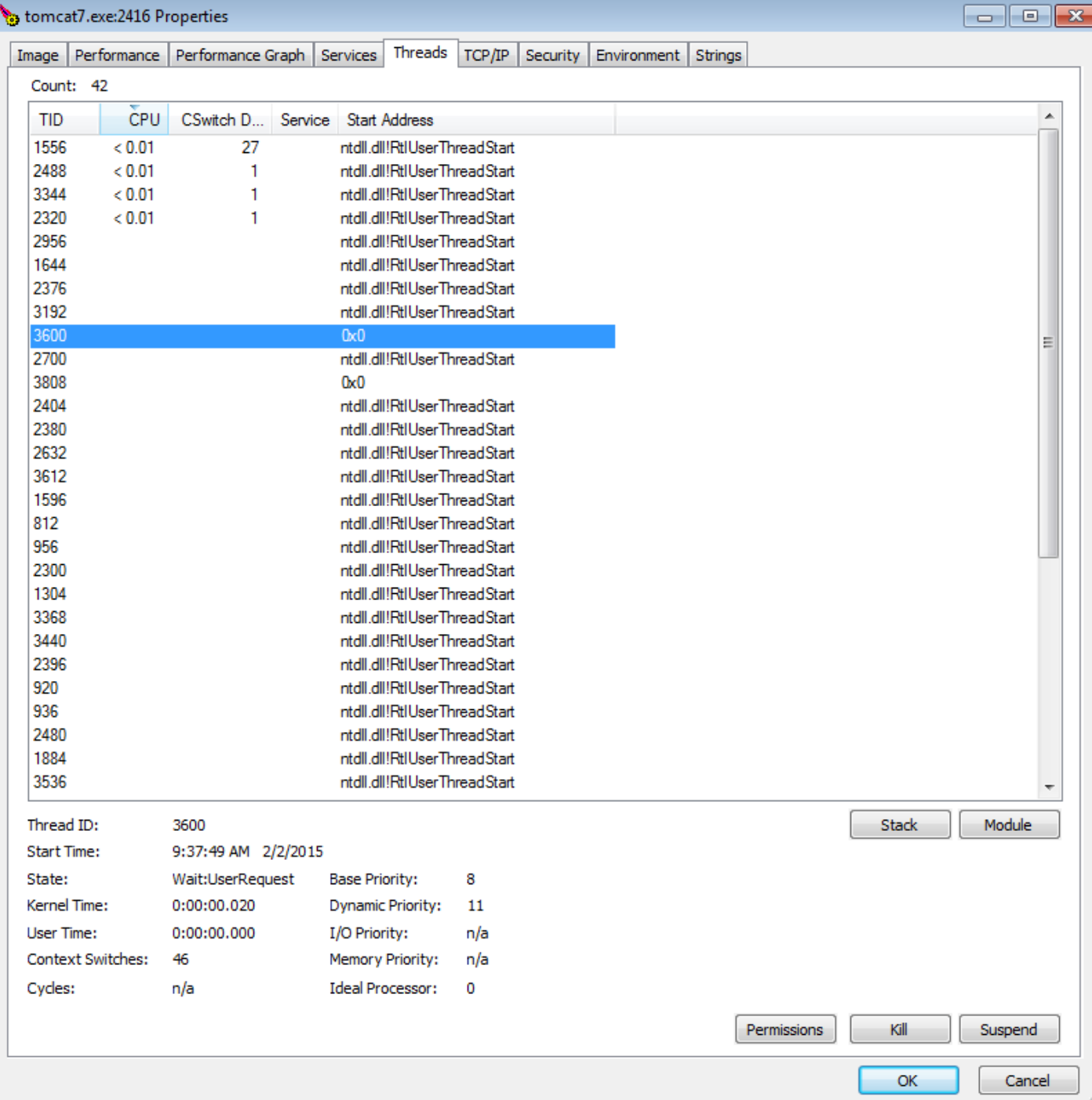Viewport: 1092px width, 1100px height.
Task: Switch to the Services tab
Action: point(348,55)
